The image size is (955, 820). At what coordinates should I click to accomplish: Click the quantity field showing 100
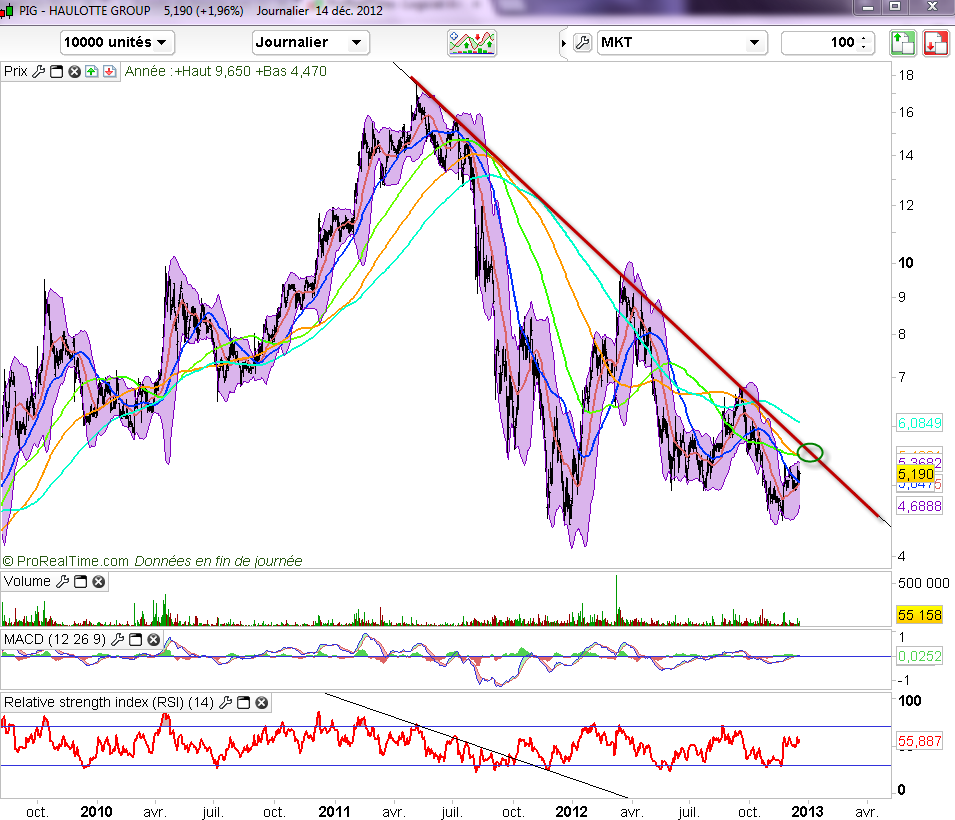(820, 43)
